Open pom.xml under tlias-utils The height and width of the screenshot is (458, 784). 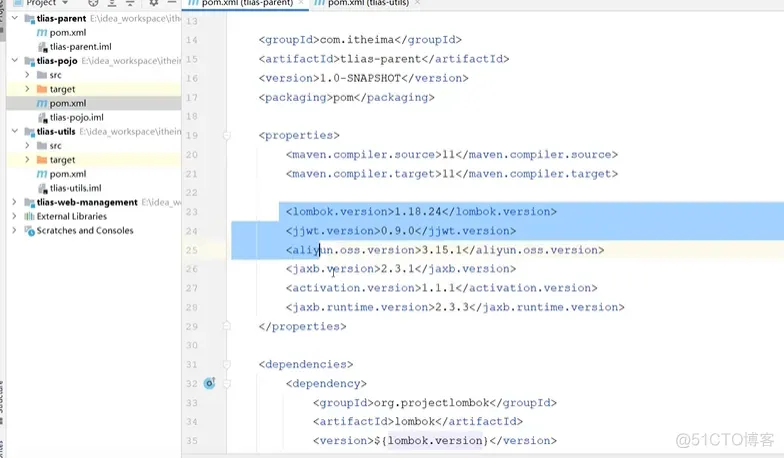coord(68,174)
